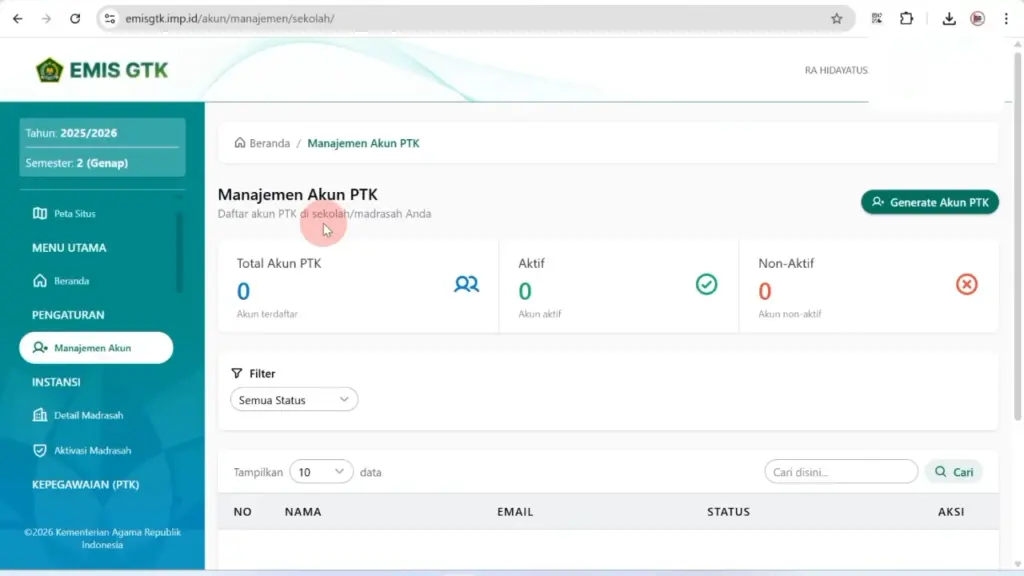The image size is (1024, 576).
Task: Click the Peta Situs map icon
Action: point(40,213)
